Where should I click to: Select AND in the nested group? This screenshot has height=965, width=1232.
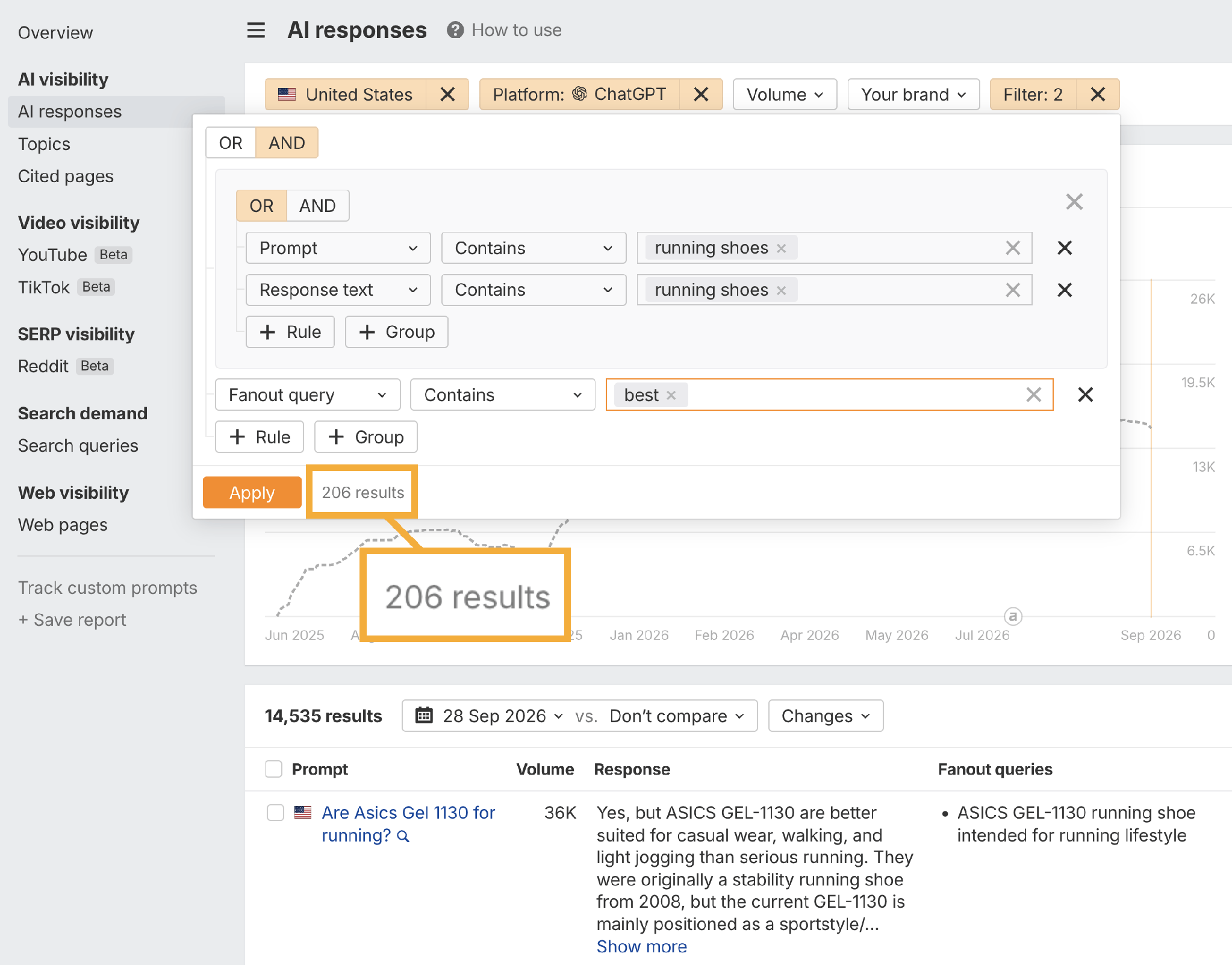click(x=317, y=205)
